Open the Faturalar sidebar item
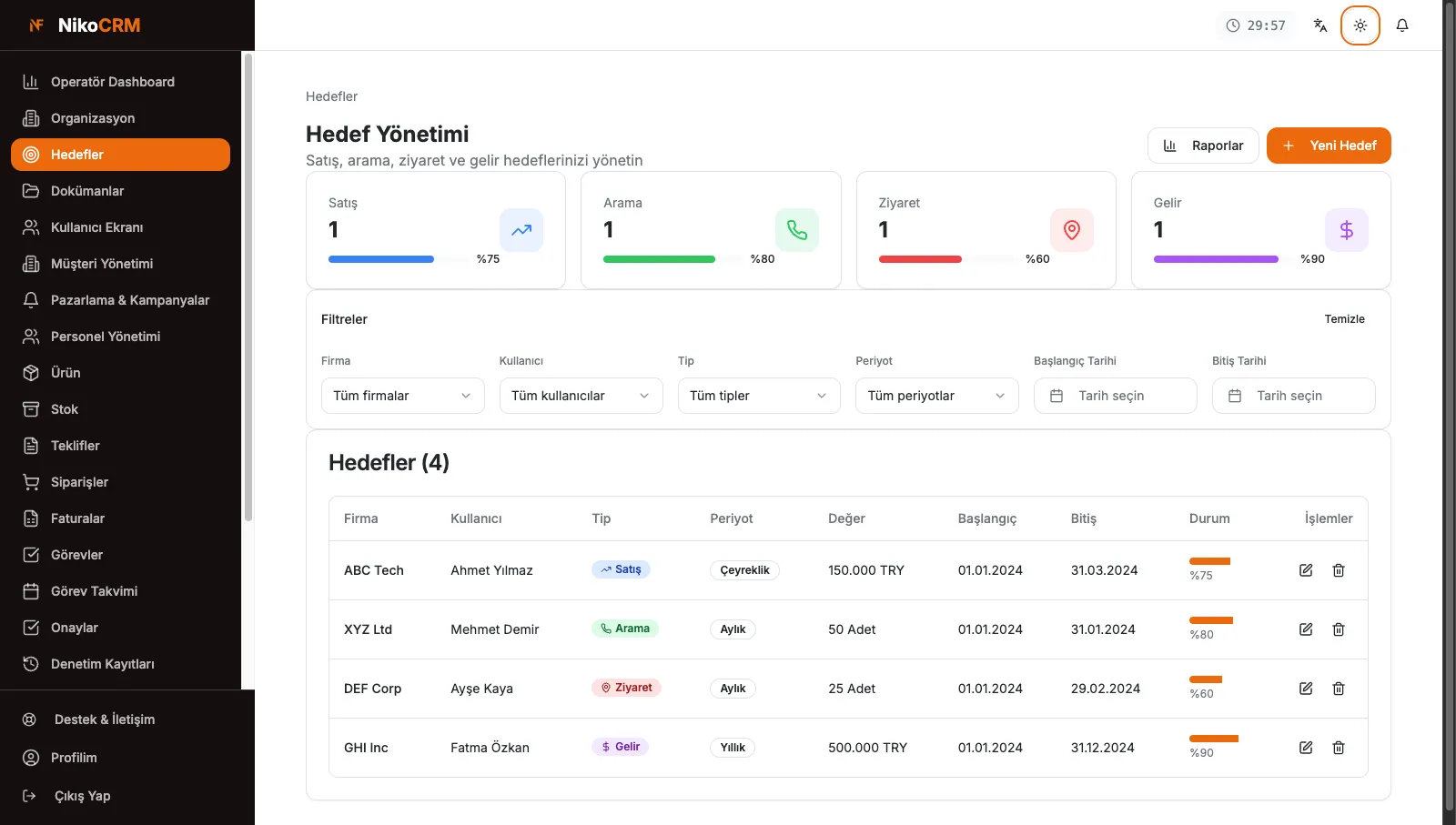Screen dimensions: 1456x825 point(120,518)
